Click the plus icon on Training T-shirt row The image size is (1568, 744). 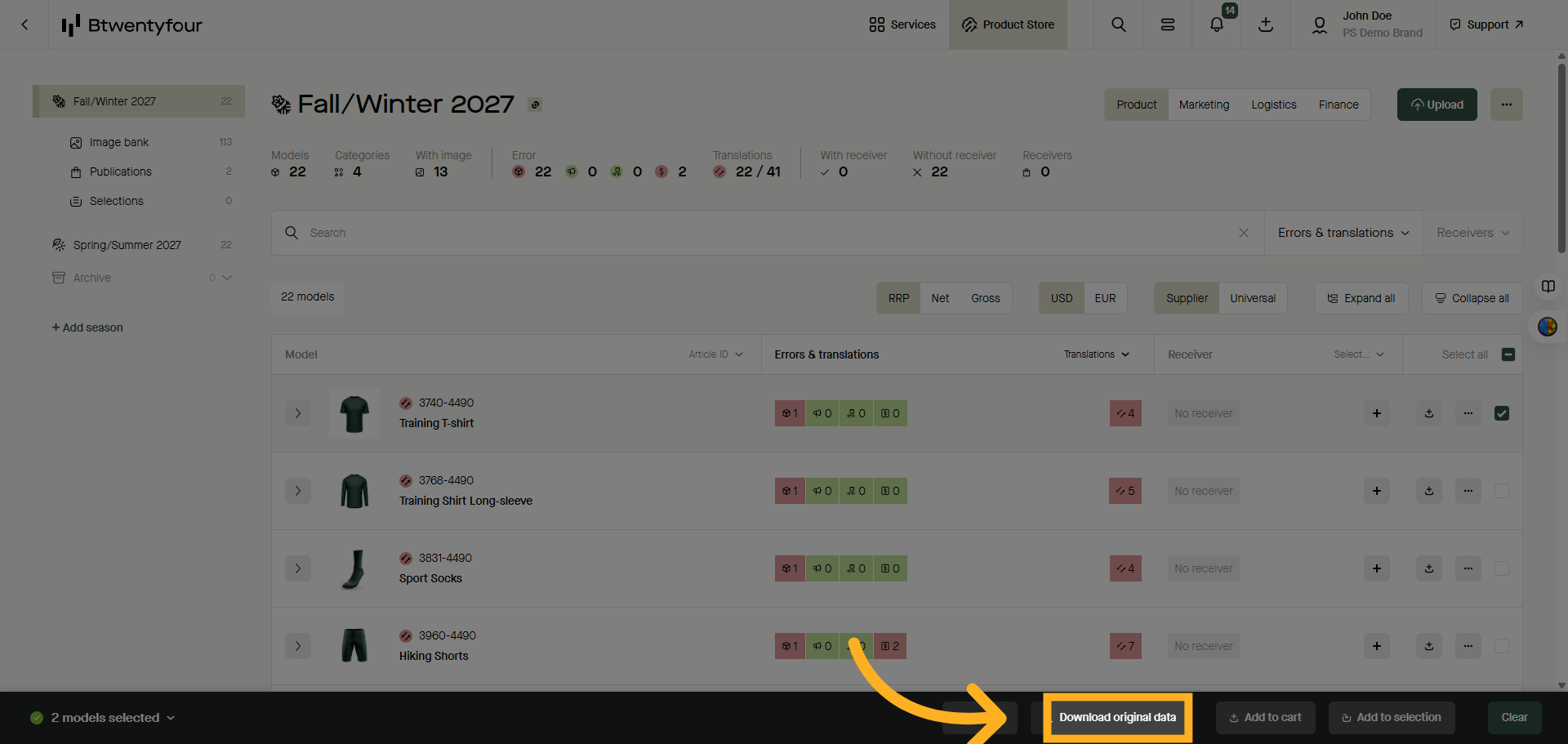[1376, 413]
